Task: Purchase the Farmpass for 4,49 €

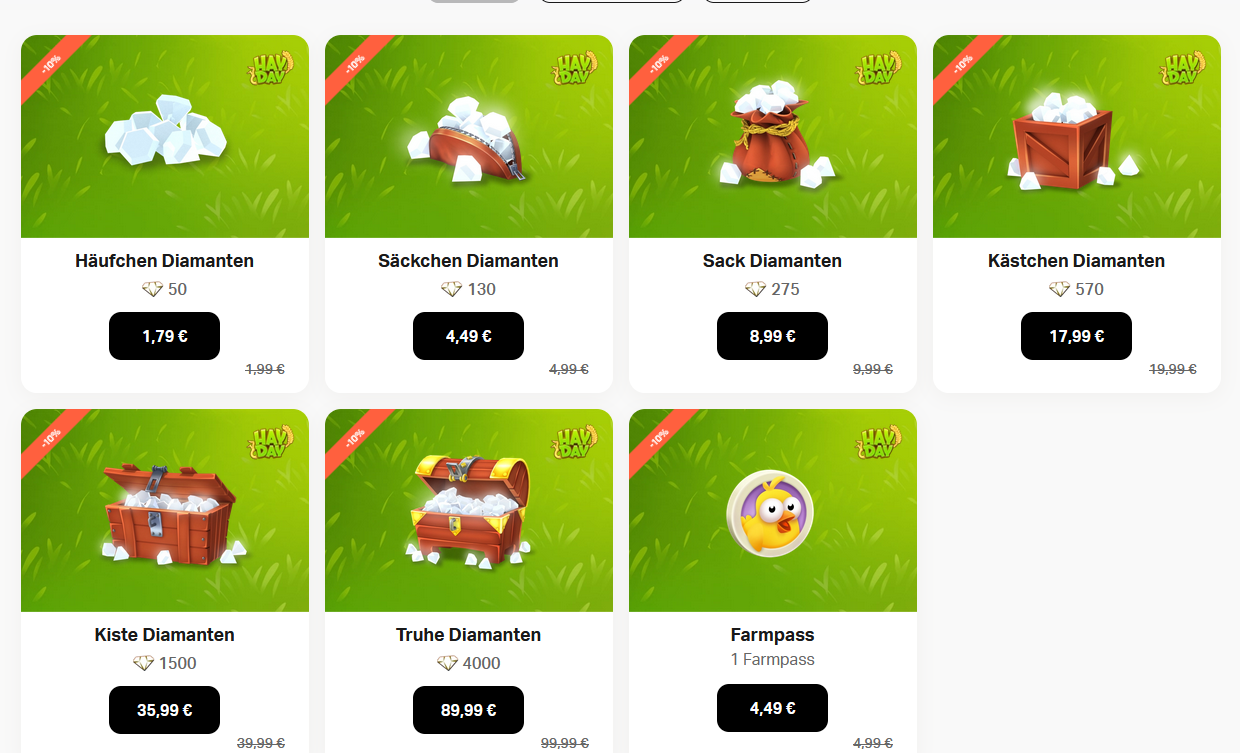Action: pos(772,708)
